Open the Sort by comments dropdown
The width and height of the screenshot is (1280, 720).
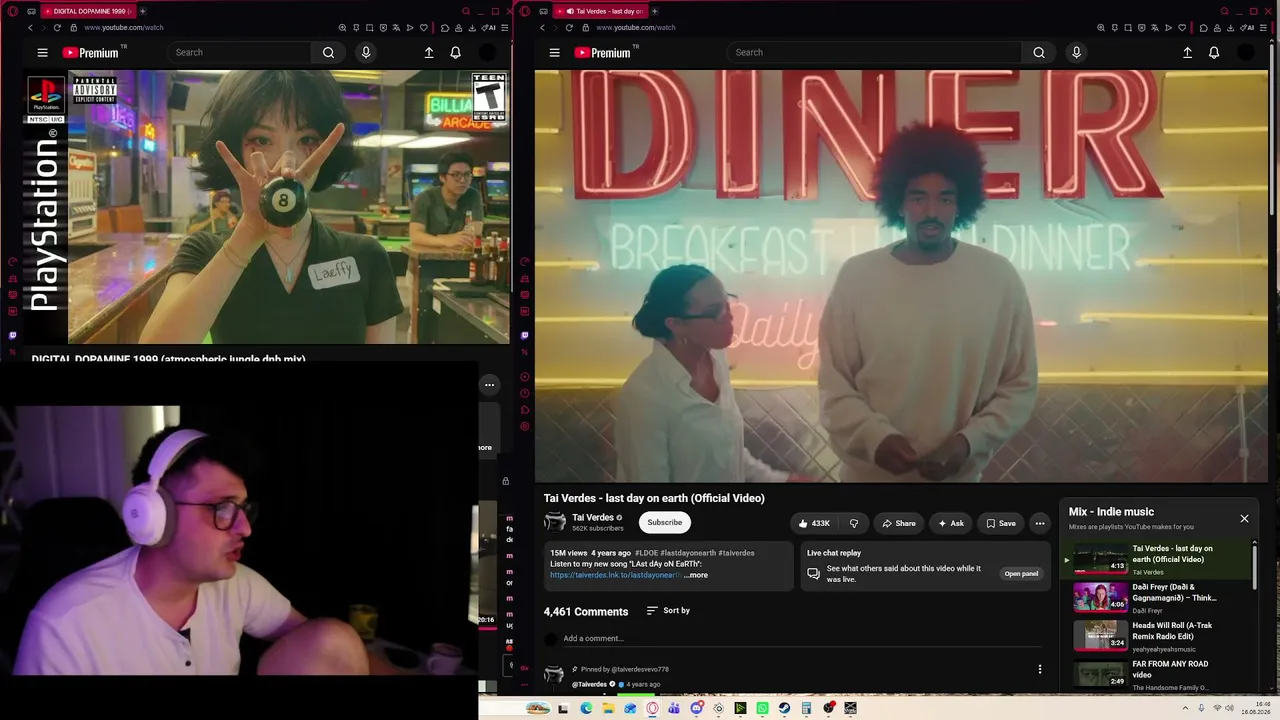pos(668,611)
